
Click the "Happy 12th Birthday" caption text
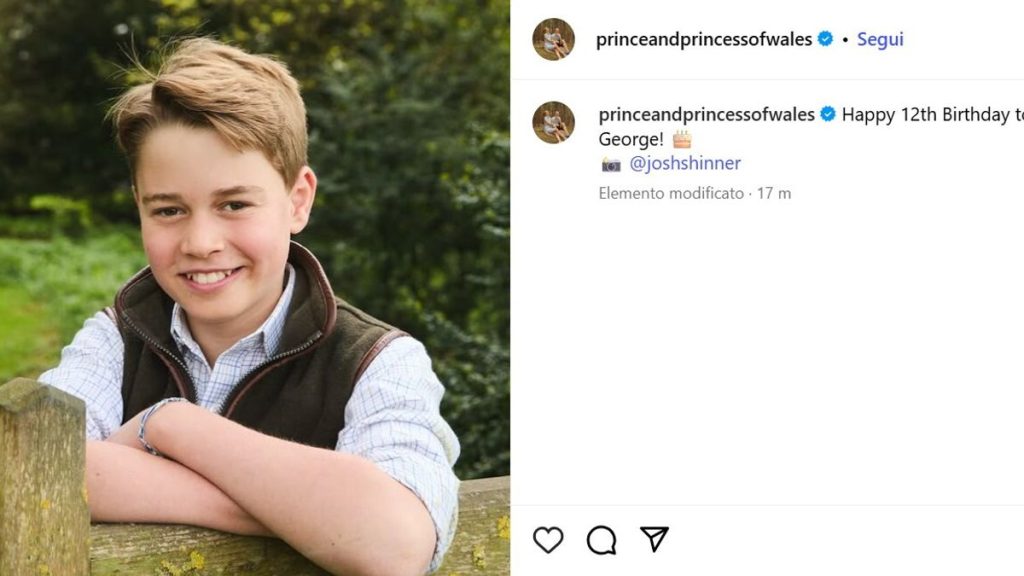925,114
